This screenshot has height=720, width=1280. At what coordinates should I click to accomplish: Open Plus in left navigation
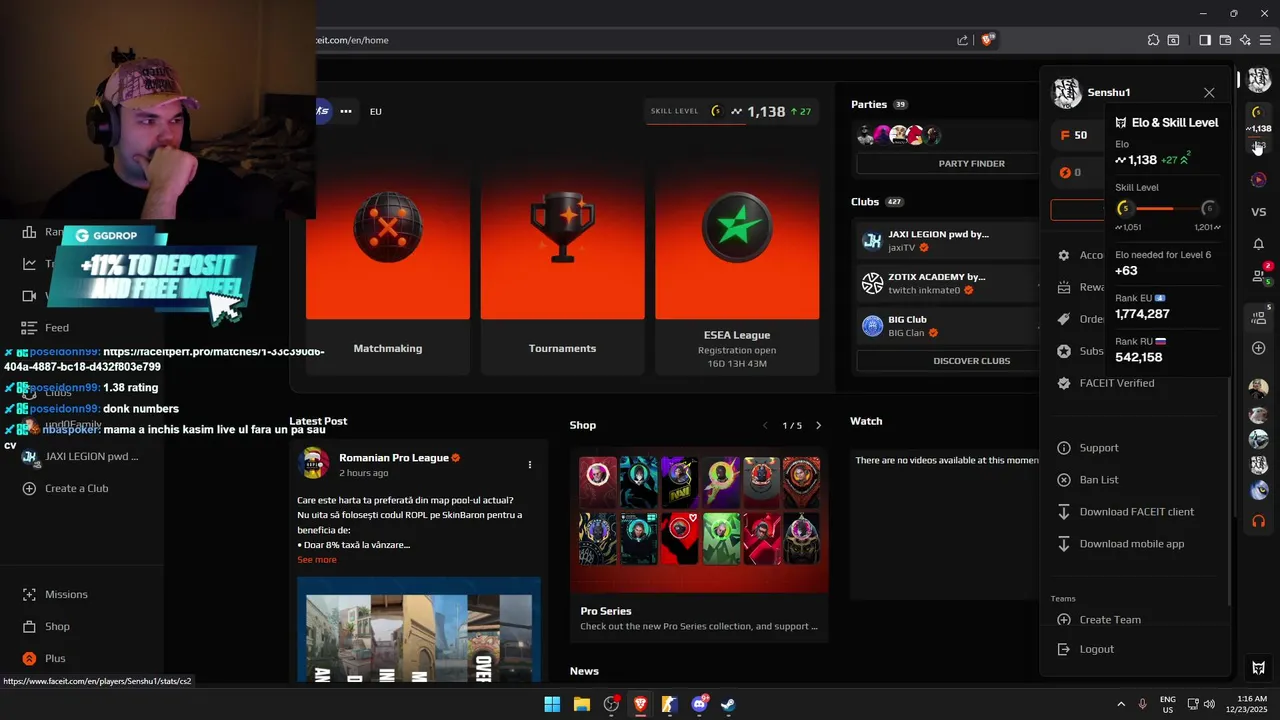55,658
